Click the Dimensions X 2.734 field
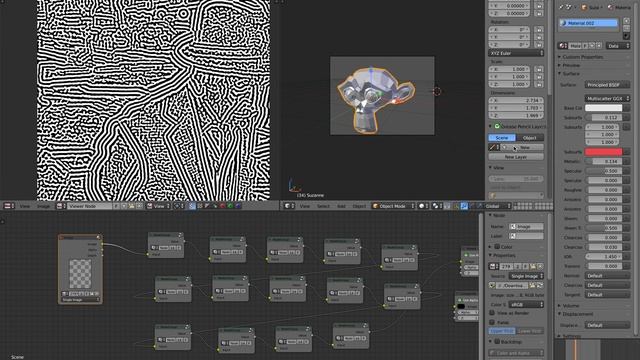 tap(516, 100)
